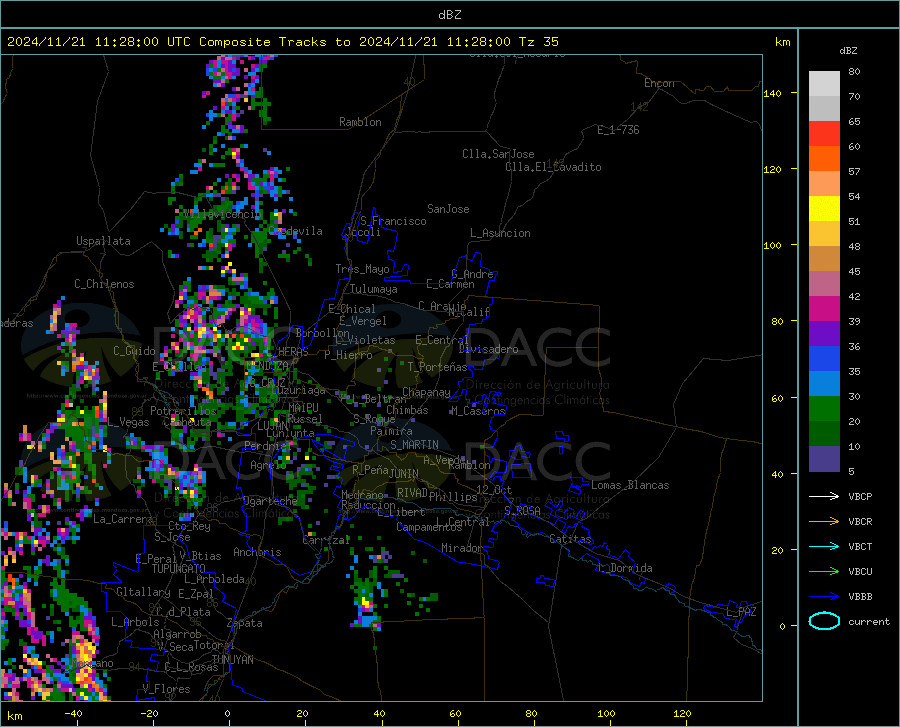Viewport: 900px width, 727px height.
Task: Click the 'TUNUYAN' map label
Action: coord(232,660)
